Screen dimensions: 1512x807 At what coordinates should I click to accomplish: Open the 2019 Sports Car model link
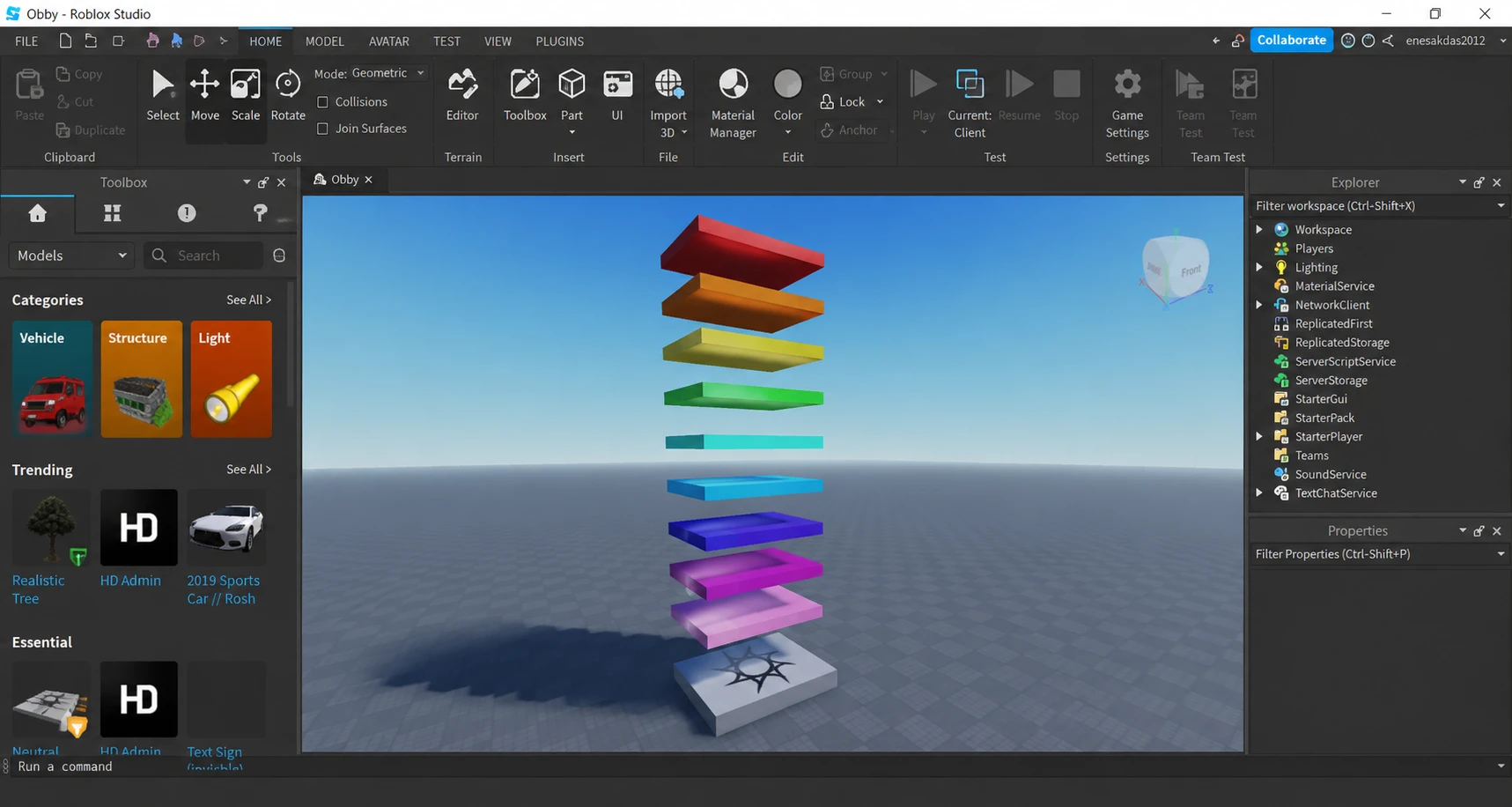click(x=223, y=589)
